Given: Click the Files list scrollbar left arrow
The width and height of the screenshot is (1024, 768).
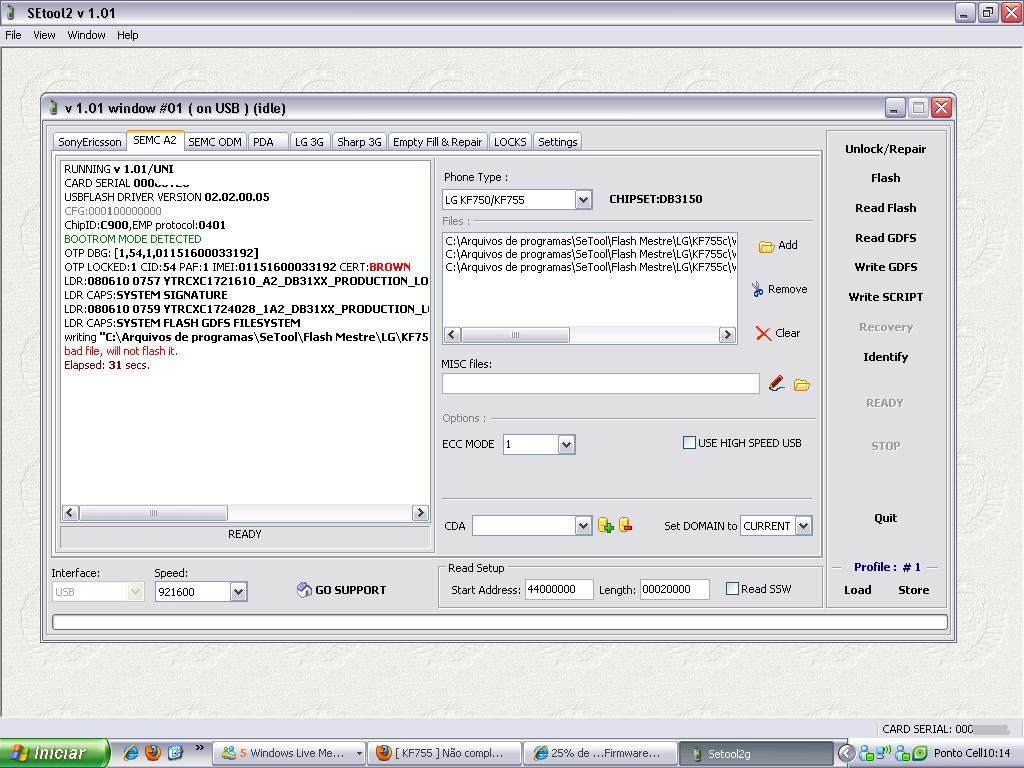Looking at the screenshot, I should [452, 334].
